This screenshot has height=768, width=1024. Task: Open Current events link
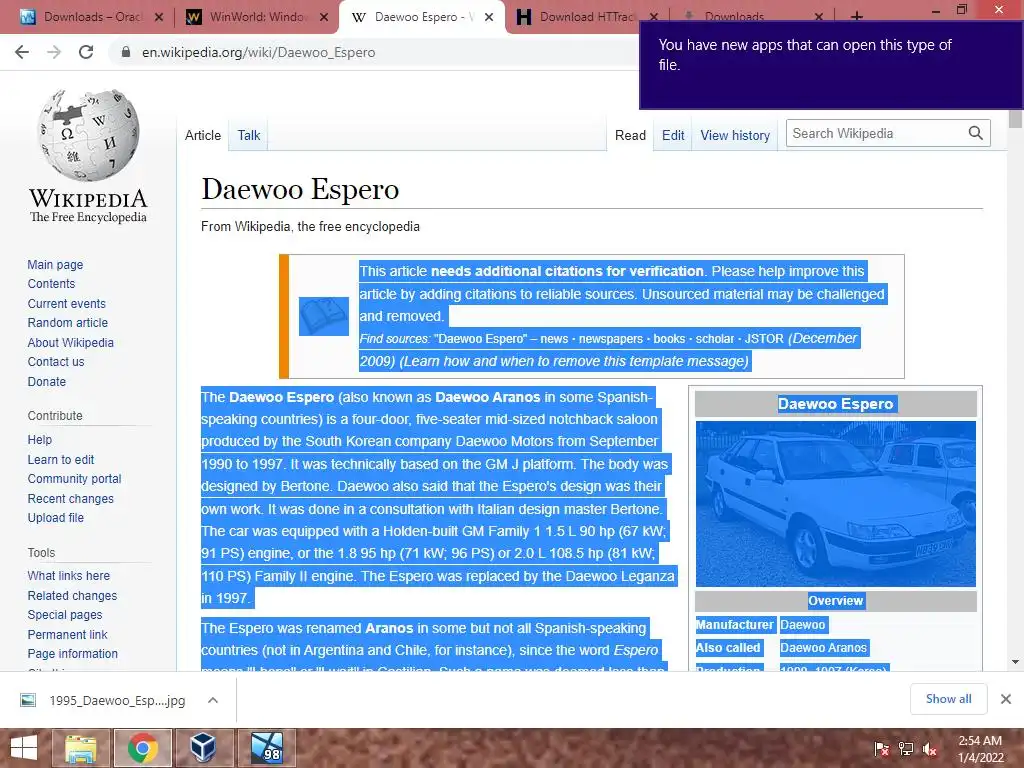pyautogui.click(x=67, y=303)
